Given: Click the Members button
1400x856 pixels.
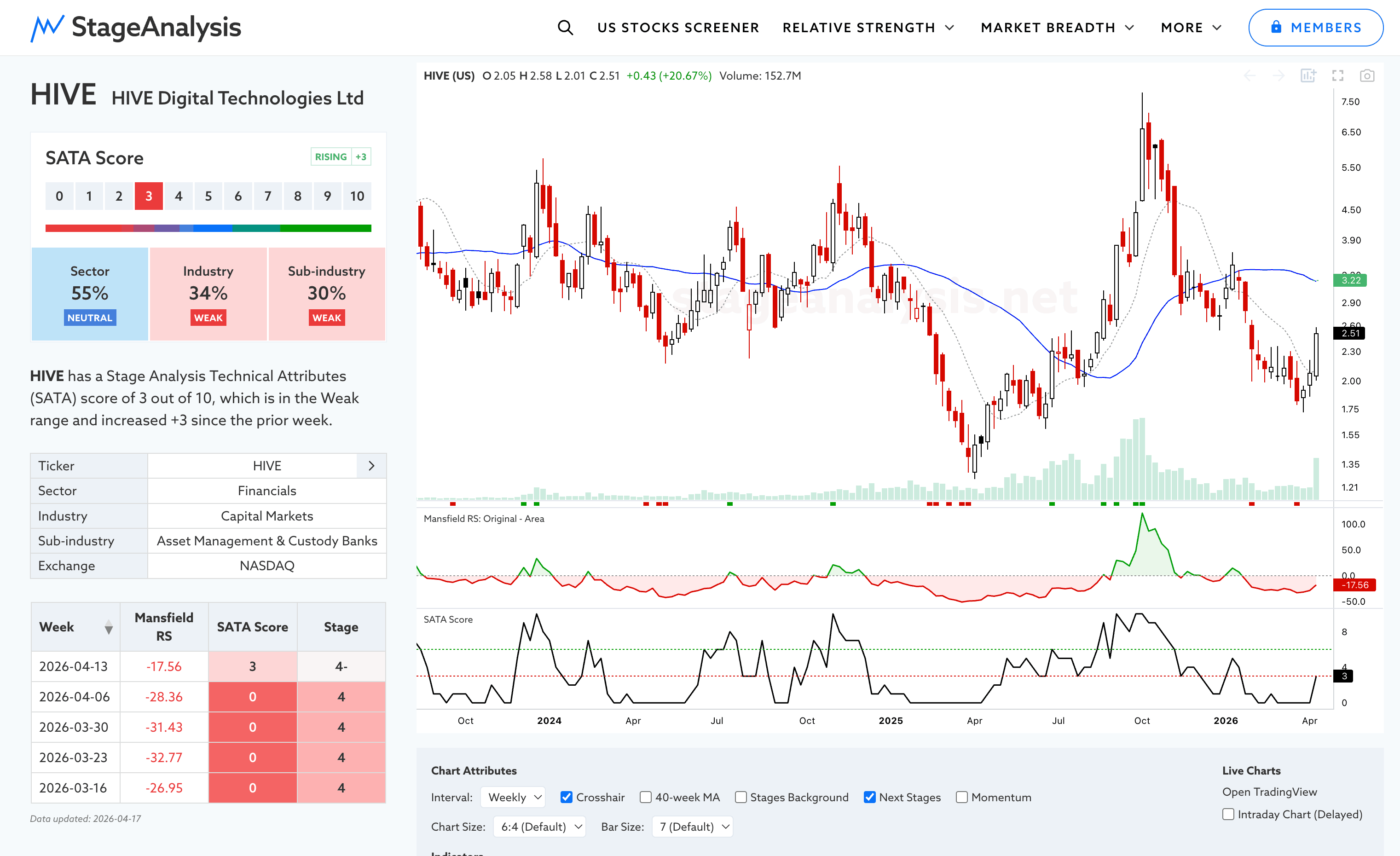Looking at the screenshot, I should [x=1315, y=27].
